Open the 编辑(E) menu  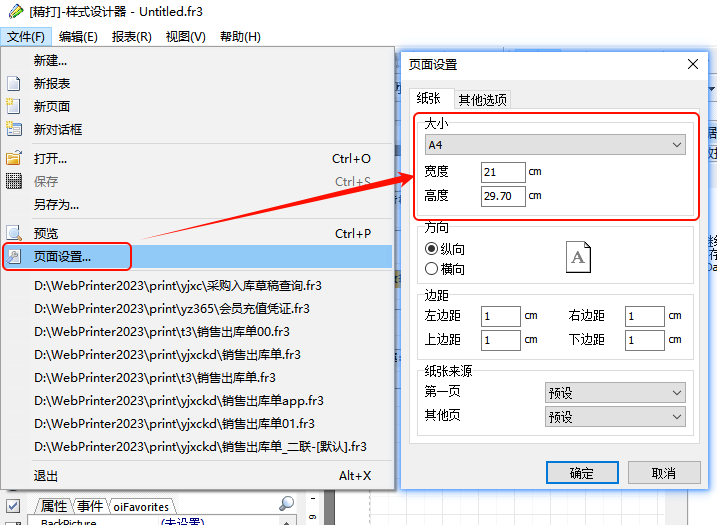(x=78, y=37)
